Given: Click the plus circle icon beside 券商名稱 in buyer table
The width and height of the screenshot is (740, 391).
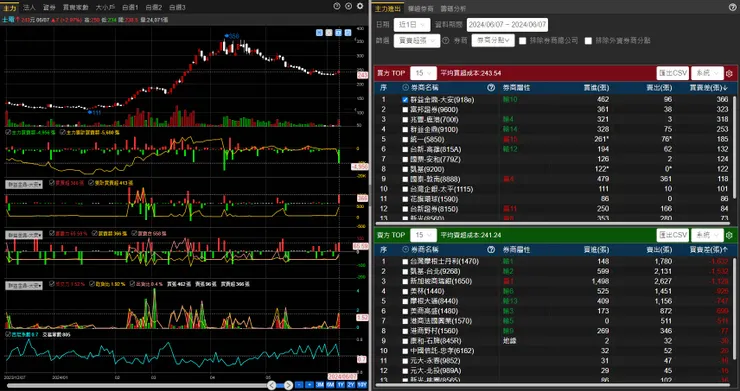Looking at the screenshot, I should coord(405,88).
